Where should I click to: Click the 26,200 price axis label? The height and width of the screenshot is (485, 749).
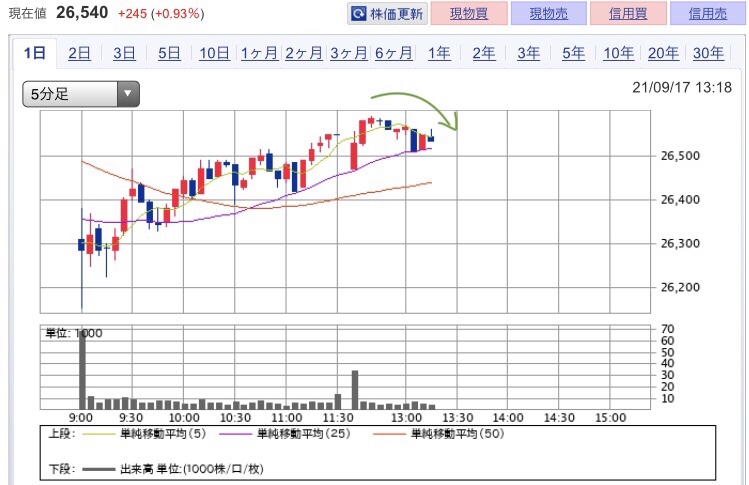point(680,287)
